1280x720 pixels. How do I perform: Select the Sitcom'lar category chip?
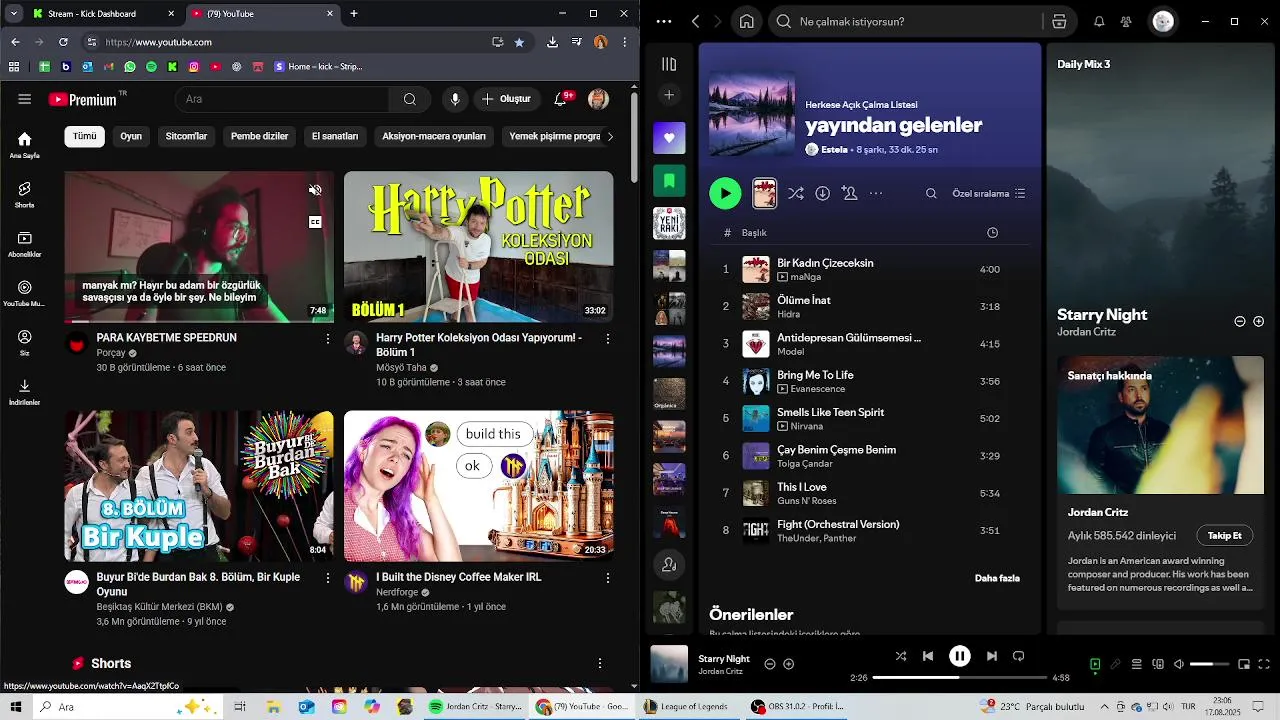point(186,136)
